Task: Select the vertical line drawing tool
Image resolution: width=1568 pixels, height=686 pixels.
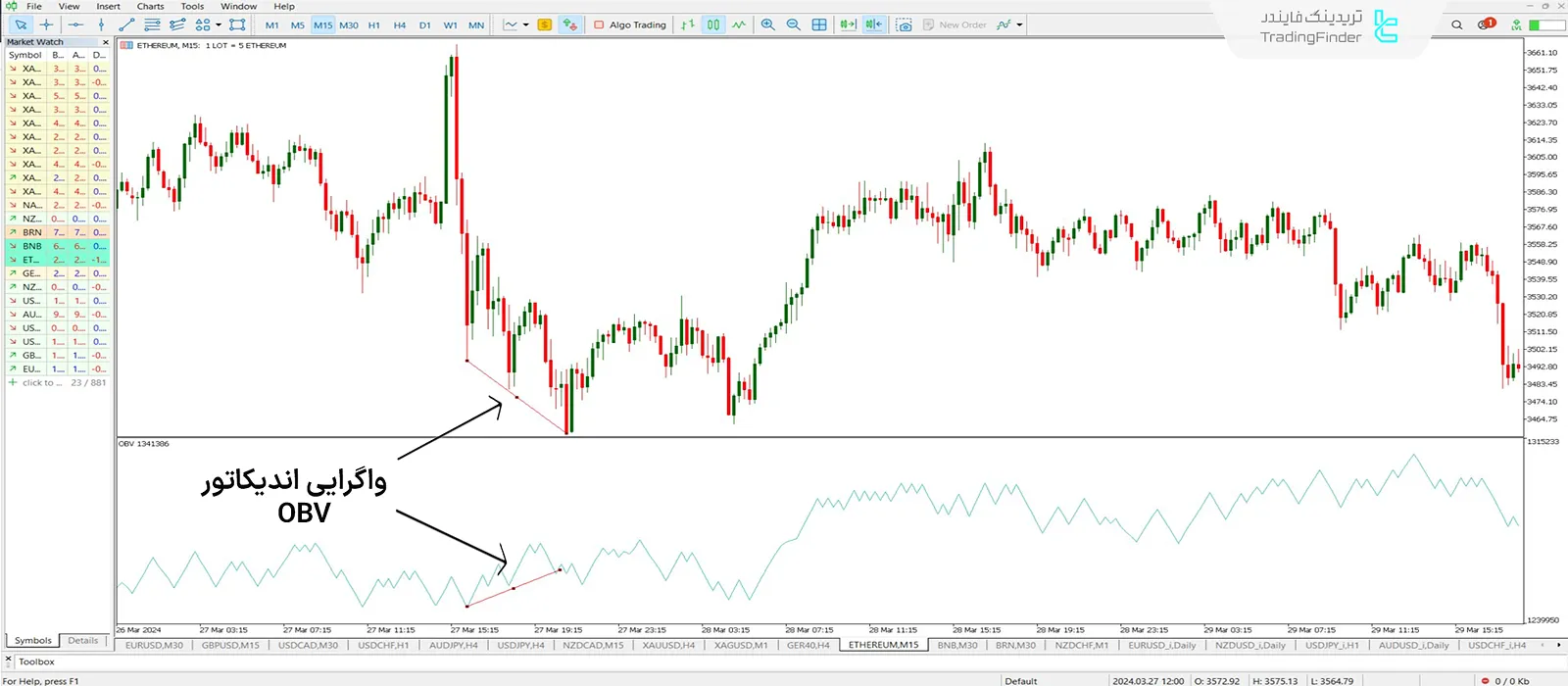Action: [x=101, y=24]
